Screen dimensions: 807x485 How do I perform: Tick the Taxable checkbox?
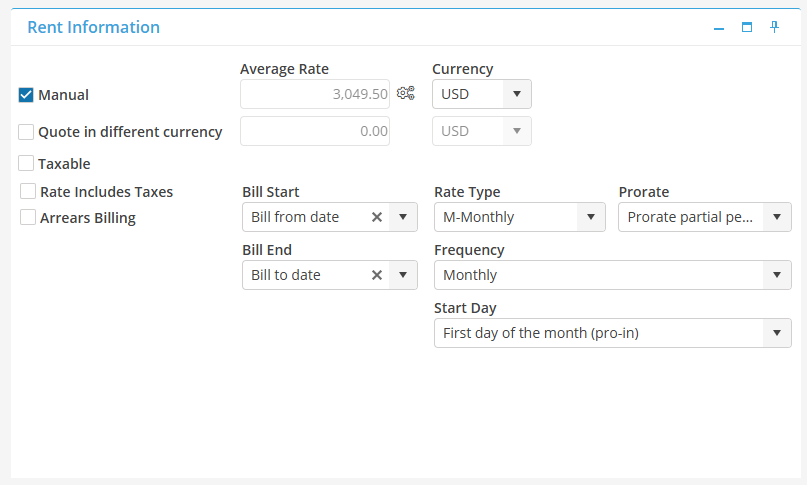point(27,163)
